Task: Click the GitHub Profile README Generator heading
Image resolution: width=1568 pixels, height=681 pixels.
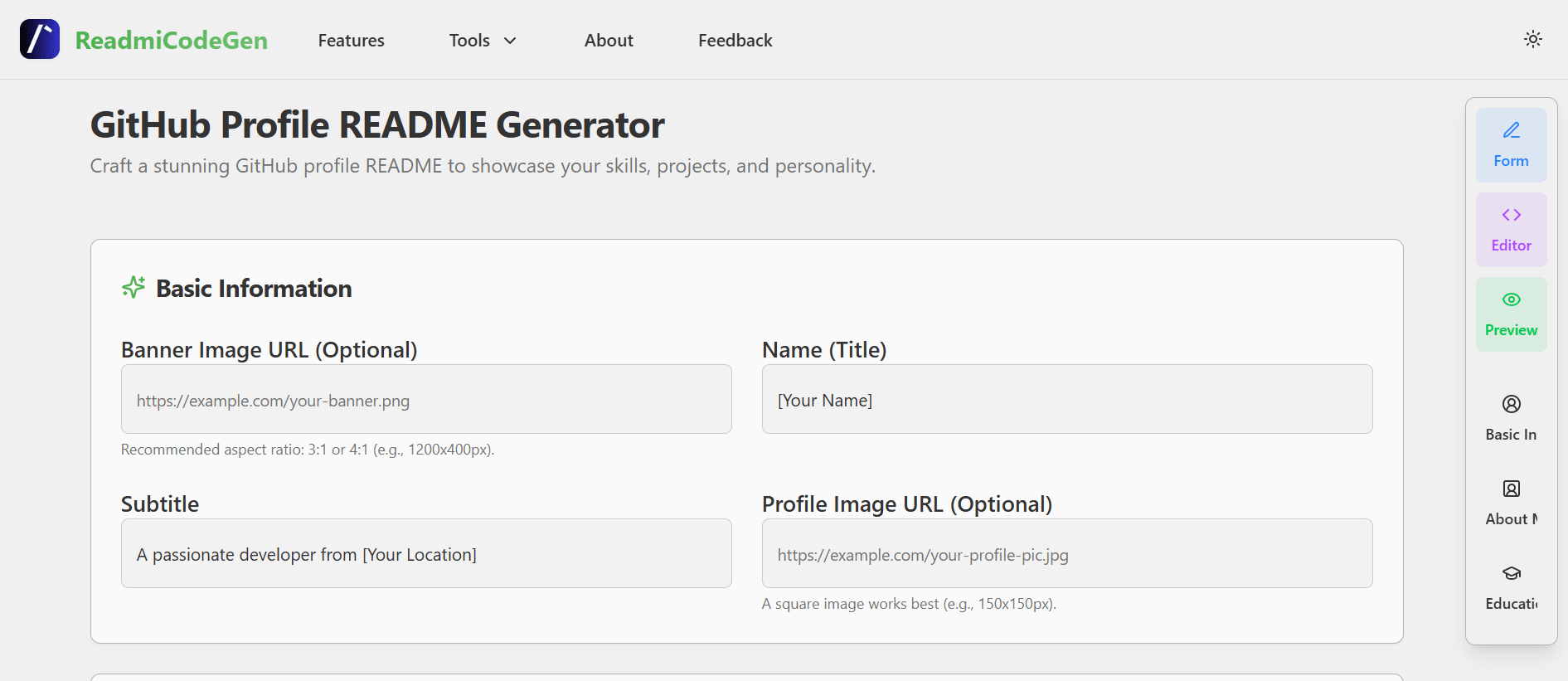Action: [x=377, y=125]
